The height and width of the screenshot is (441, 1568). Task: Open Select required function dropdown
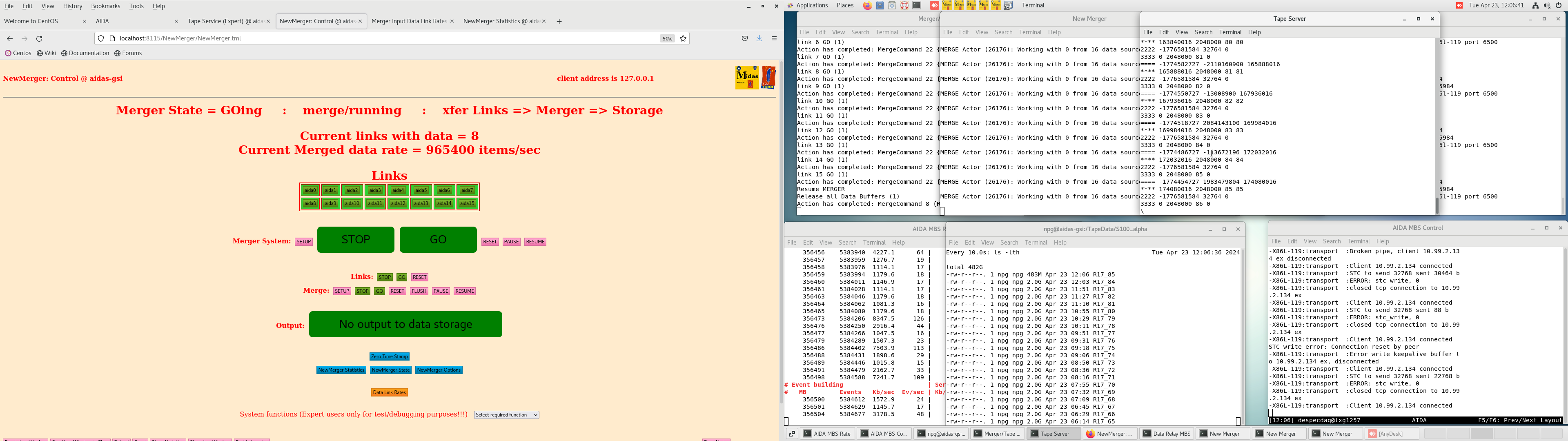tap(506, 415)
